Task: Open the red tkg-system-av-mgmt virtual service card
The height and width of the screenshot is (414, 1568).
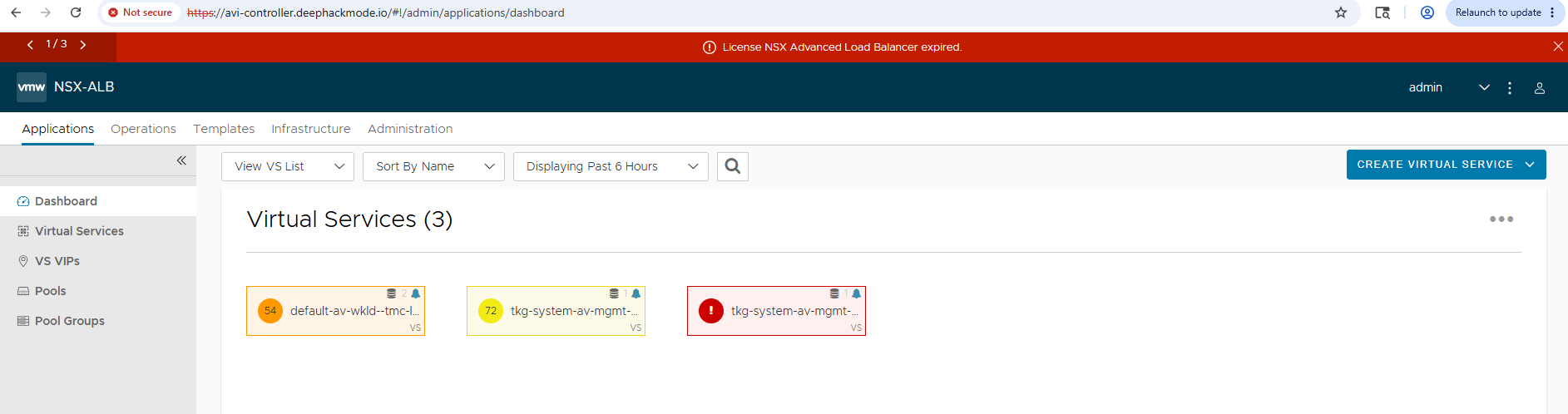Action: coord(776,311)
